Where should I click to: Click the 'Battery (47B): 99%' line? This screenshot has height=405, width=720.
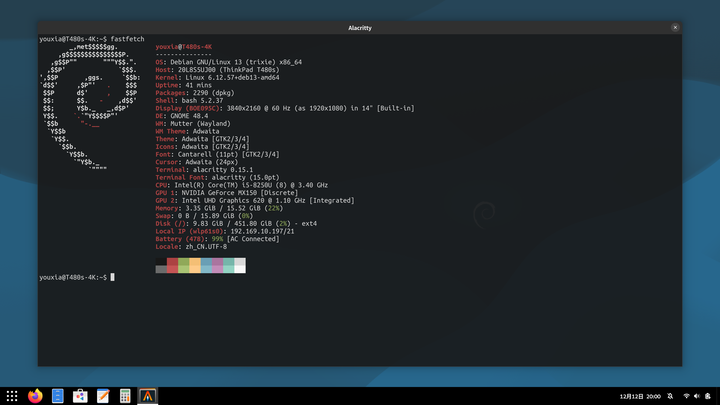217,239
